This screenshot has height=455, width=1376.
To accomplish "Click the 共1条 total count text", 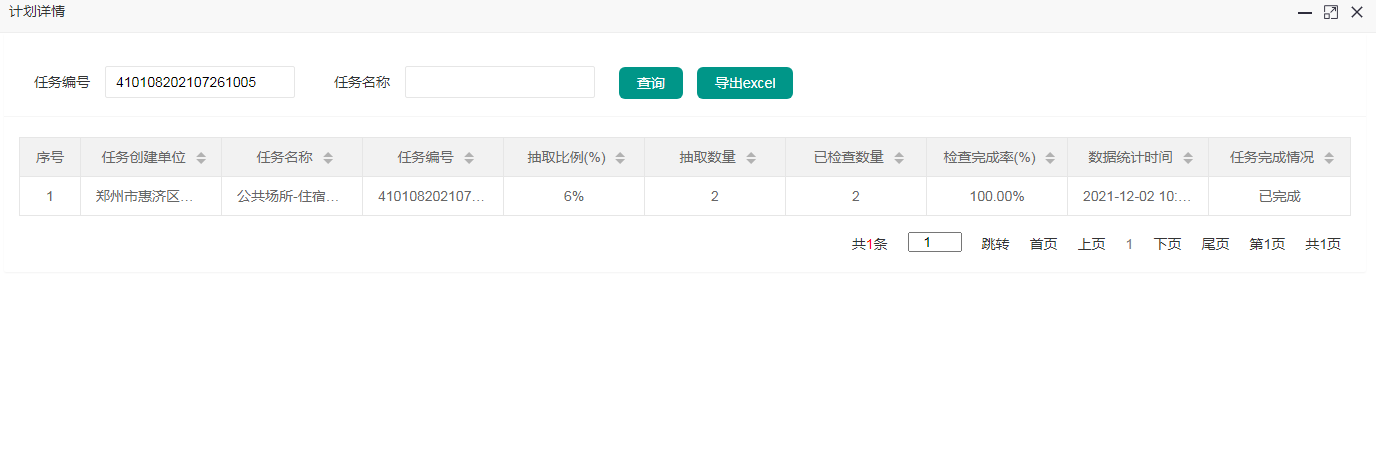I will click(x=869, y=244).
